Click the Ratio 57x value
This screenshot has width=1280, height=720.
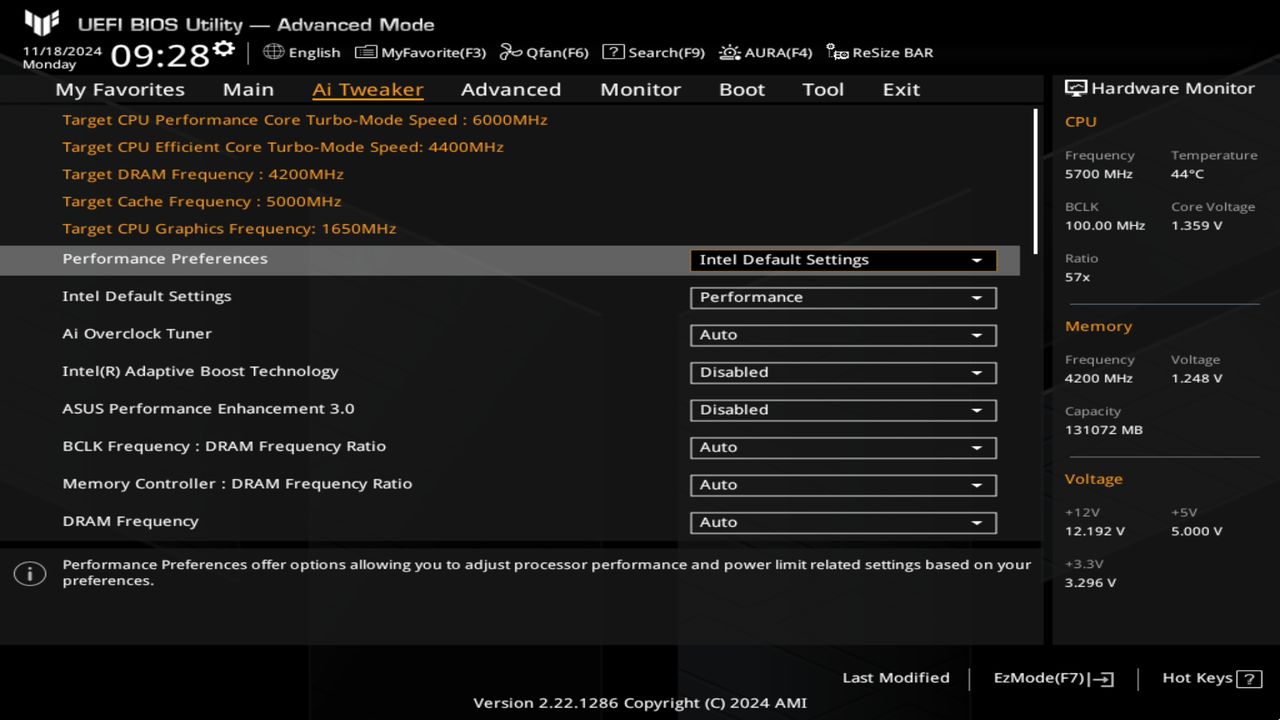pyautogui.click(x=1077, y=277)
